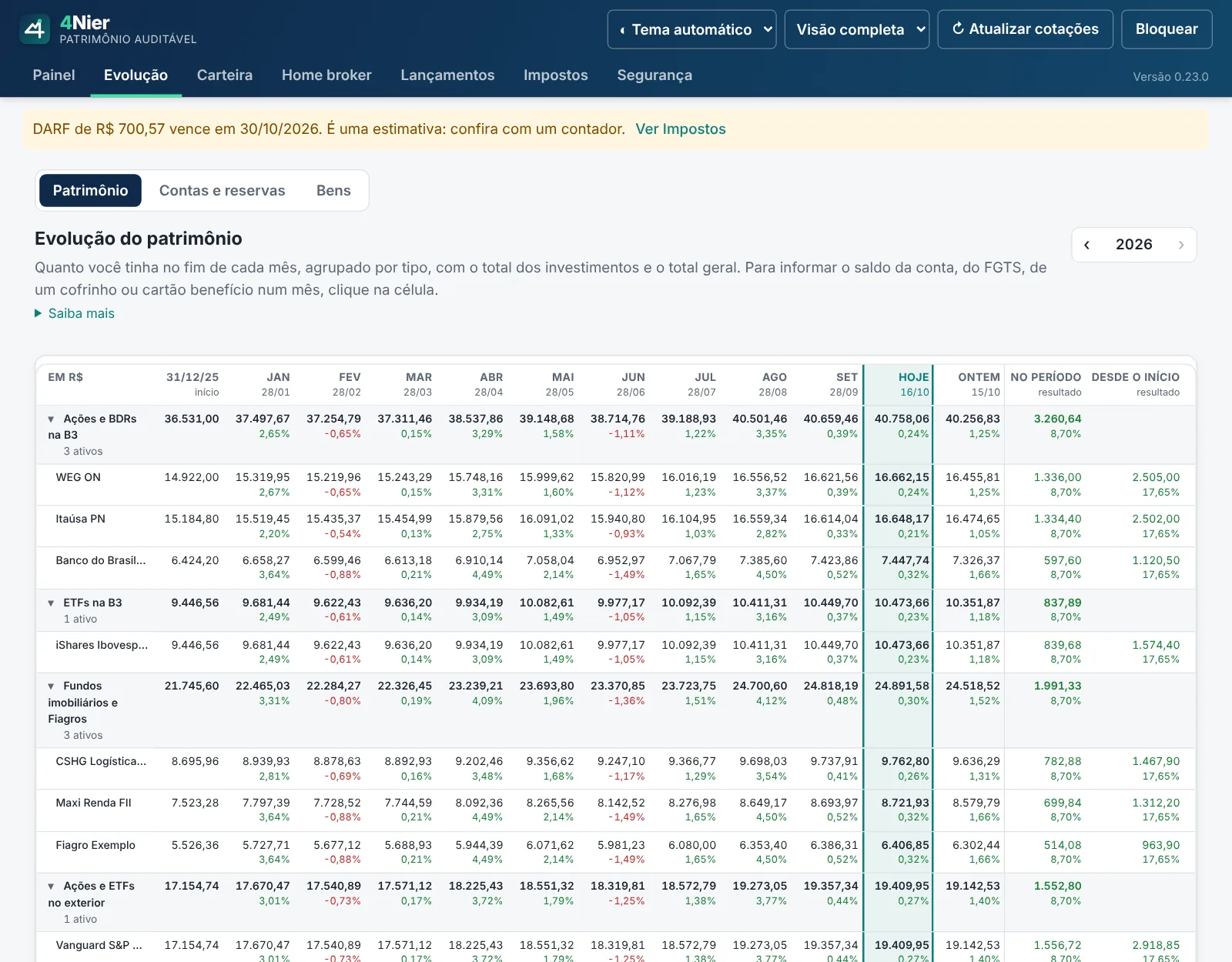The image size is (1232, 962).
Task: Click the Bloquear button
Action: coord(1167,29)
